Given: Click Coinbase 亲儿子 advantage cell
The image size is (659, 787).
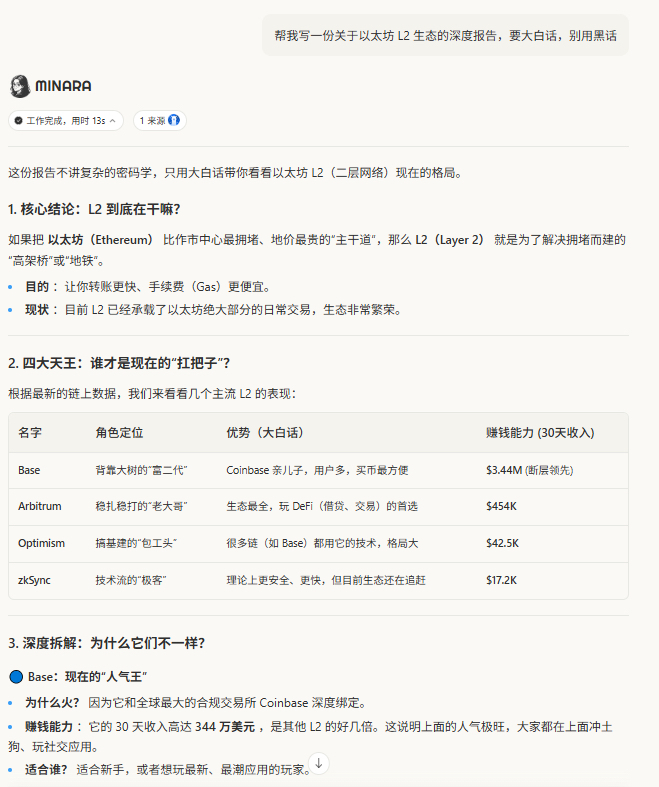Looking at the screenshot, I should (x=317, y=470).
